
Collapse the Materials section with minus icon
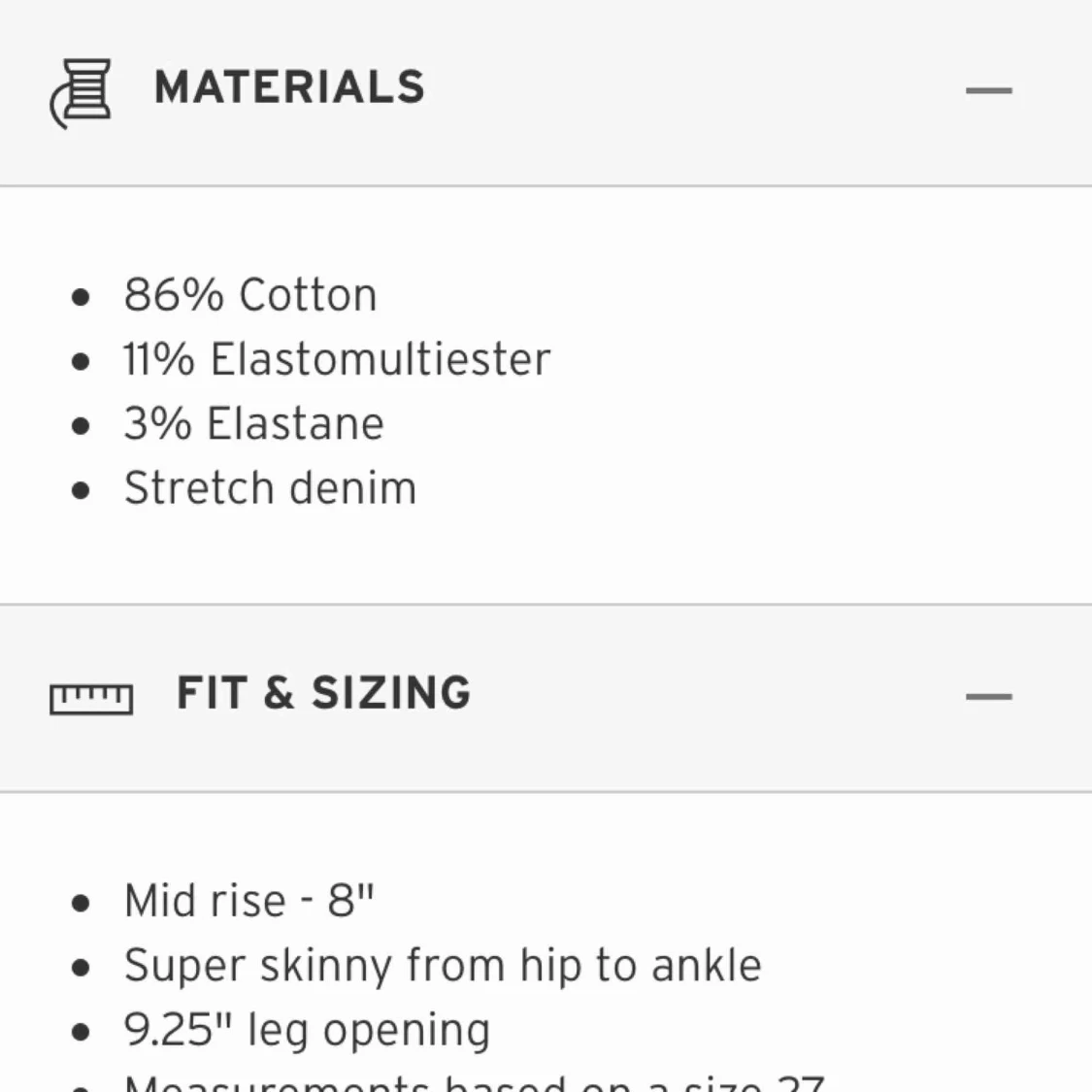click(988, 91)
